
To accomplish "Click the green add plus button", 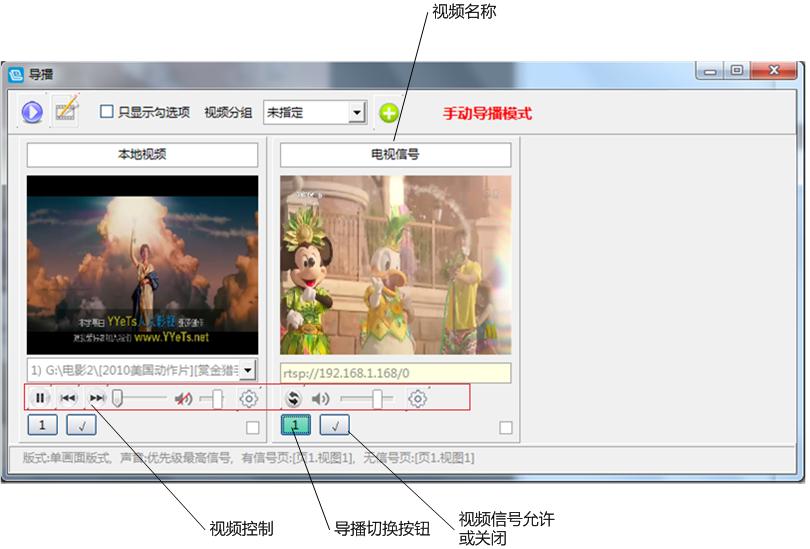I will click(388, 113).
